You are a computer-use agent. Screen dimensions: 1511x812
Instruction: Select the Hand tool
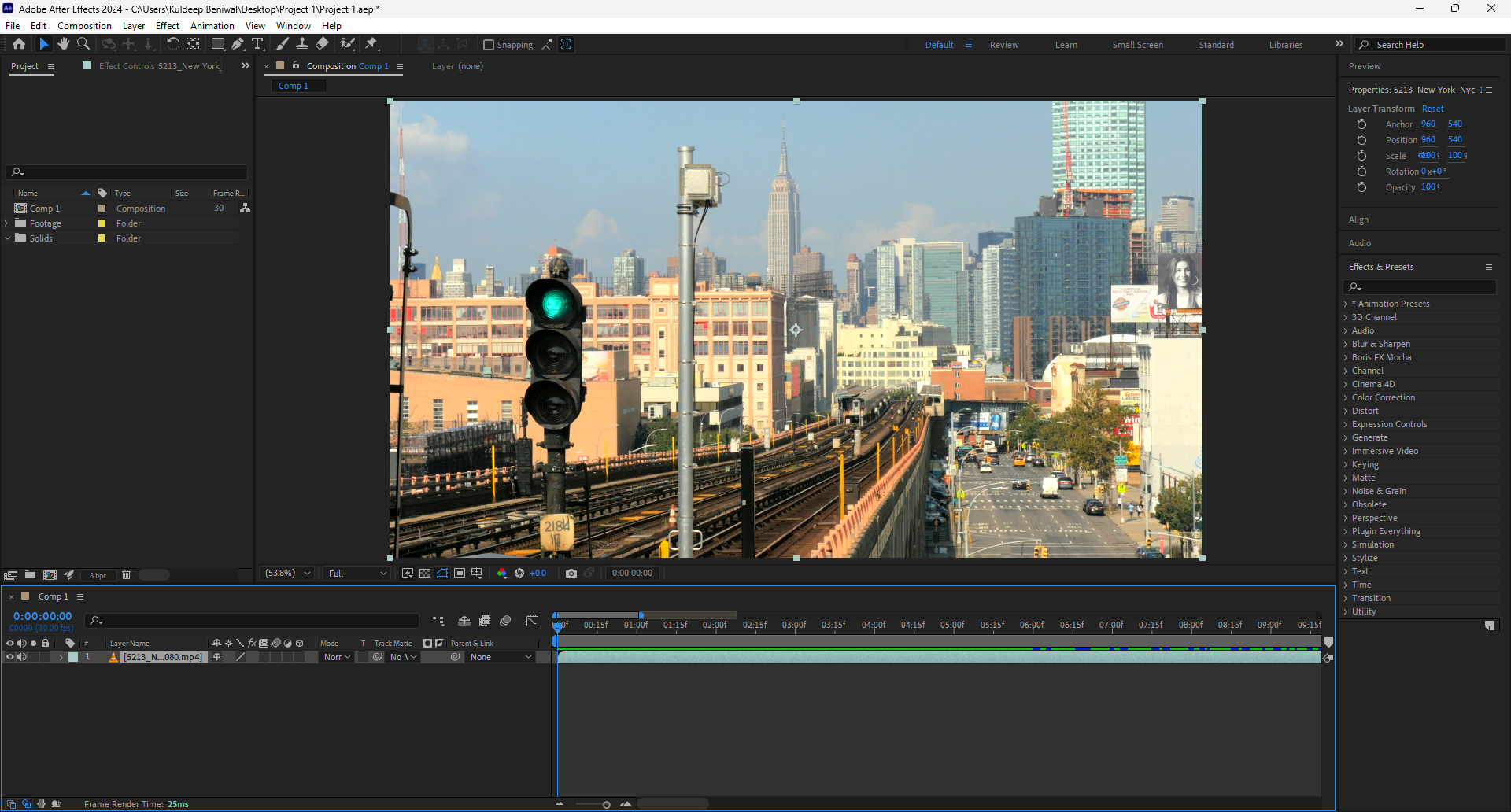tap(64, 44)
